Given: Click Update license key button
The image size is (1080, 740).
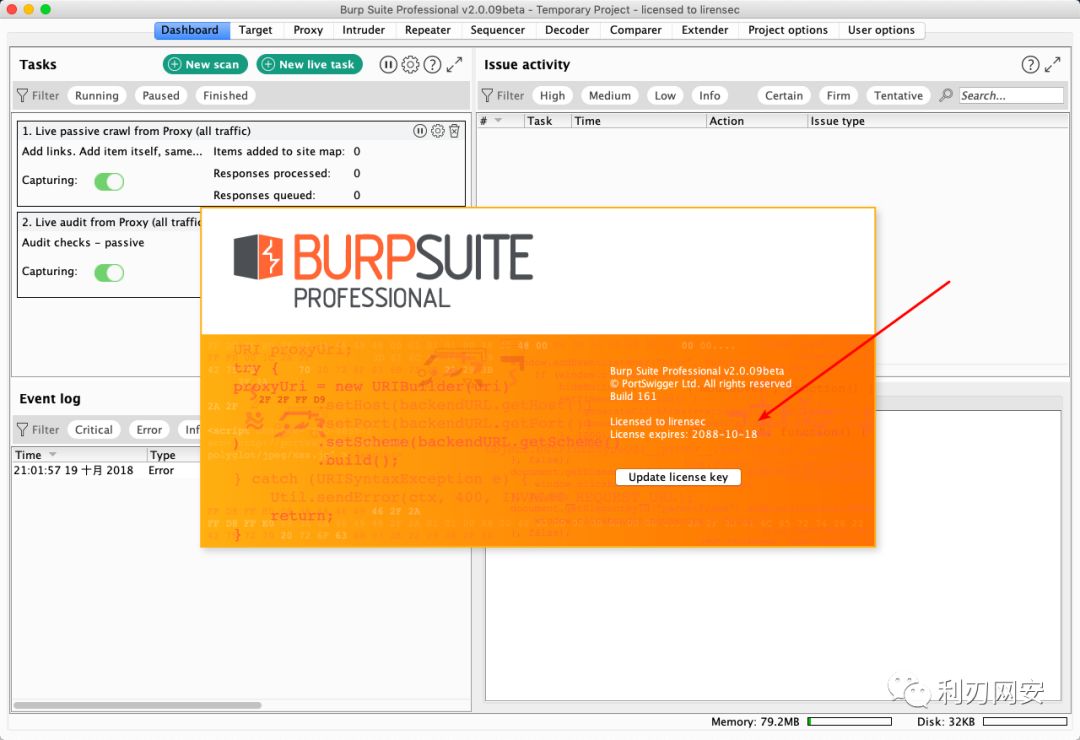Looking at the screenshot, I should 678,477.
